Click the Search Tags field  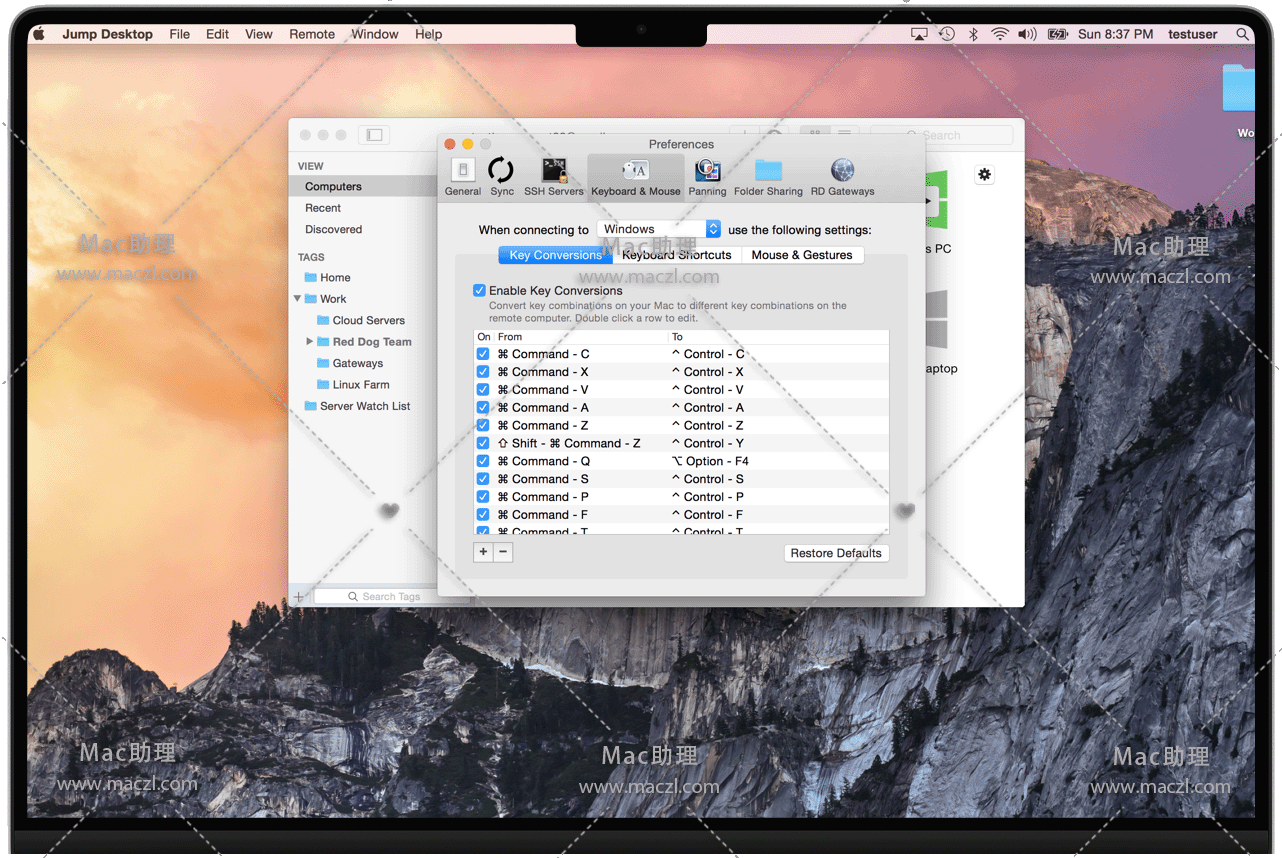pos(390,597)
